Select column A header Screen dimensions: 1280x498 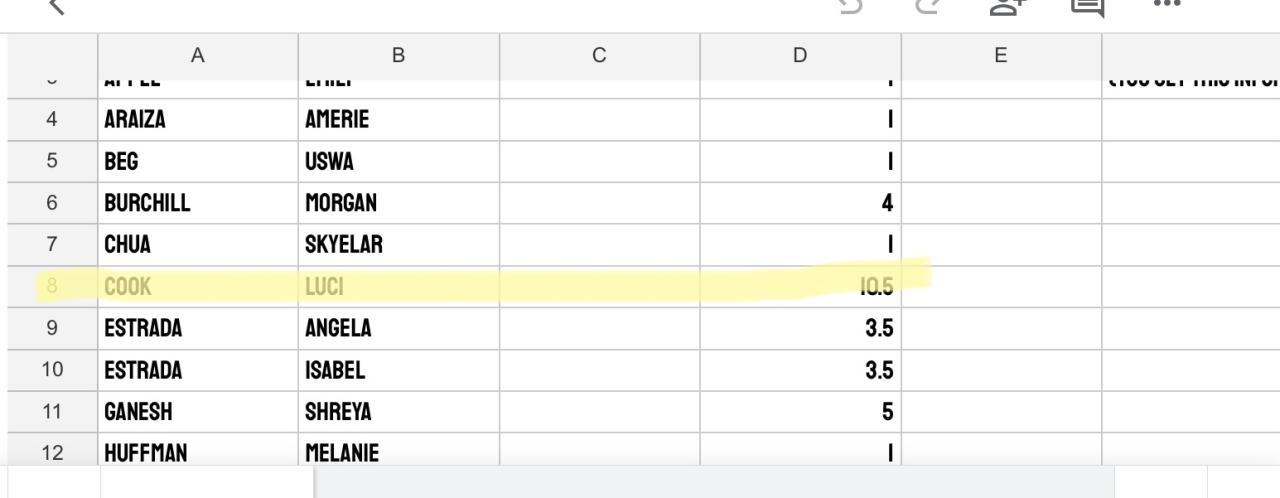[198, 56]
